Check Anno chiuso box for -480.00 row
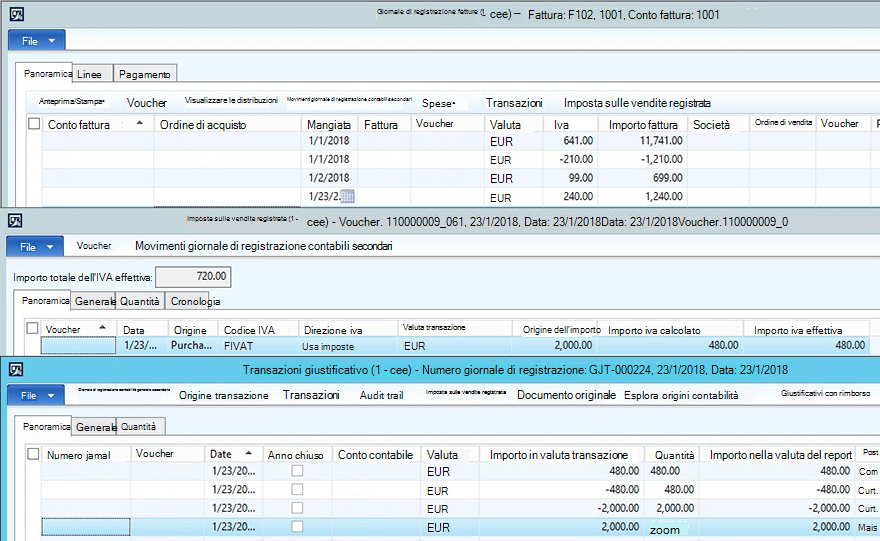 (297, 489)
